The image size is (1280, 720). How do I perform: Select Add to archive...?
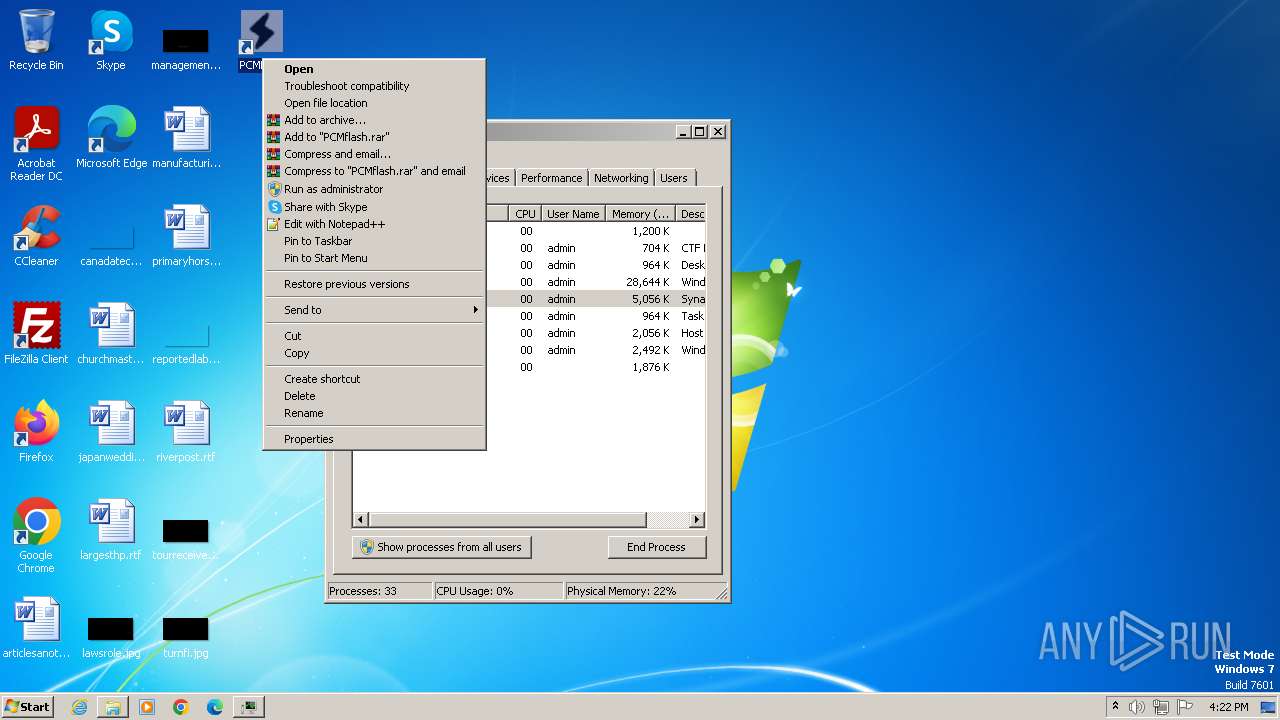(x=374, y=120)
